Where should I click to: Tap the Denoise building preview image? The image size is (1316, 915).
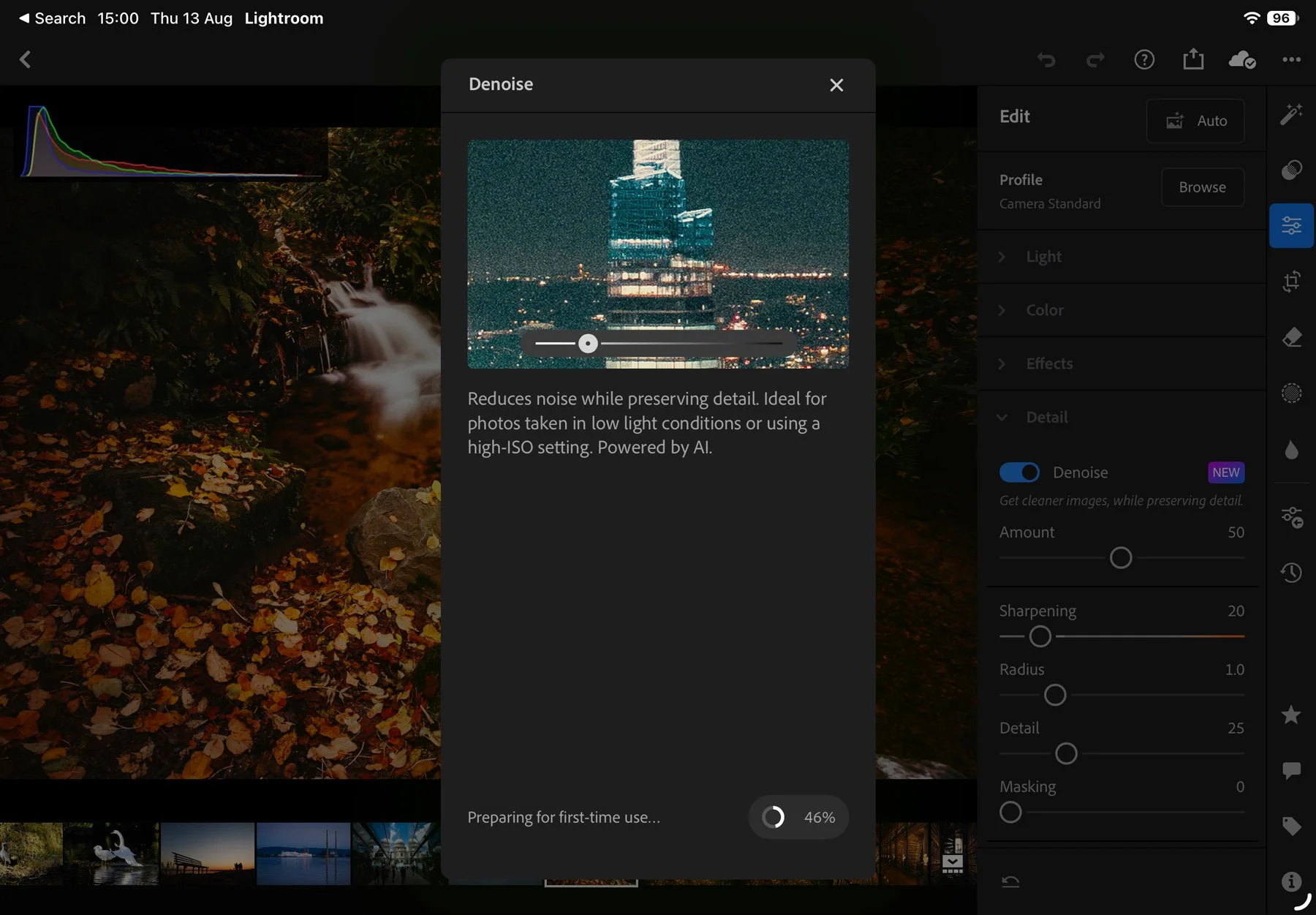[658, 254]
